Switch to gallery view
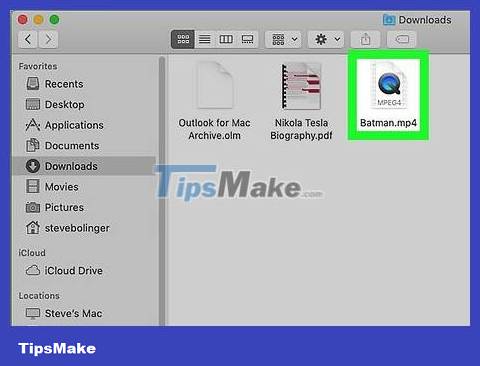Screen dimensions: 480x366 tap(247, 39)
